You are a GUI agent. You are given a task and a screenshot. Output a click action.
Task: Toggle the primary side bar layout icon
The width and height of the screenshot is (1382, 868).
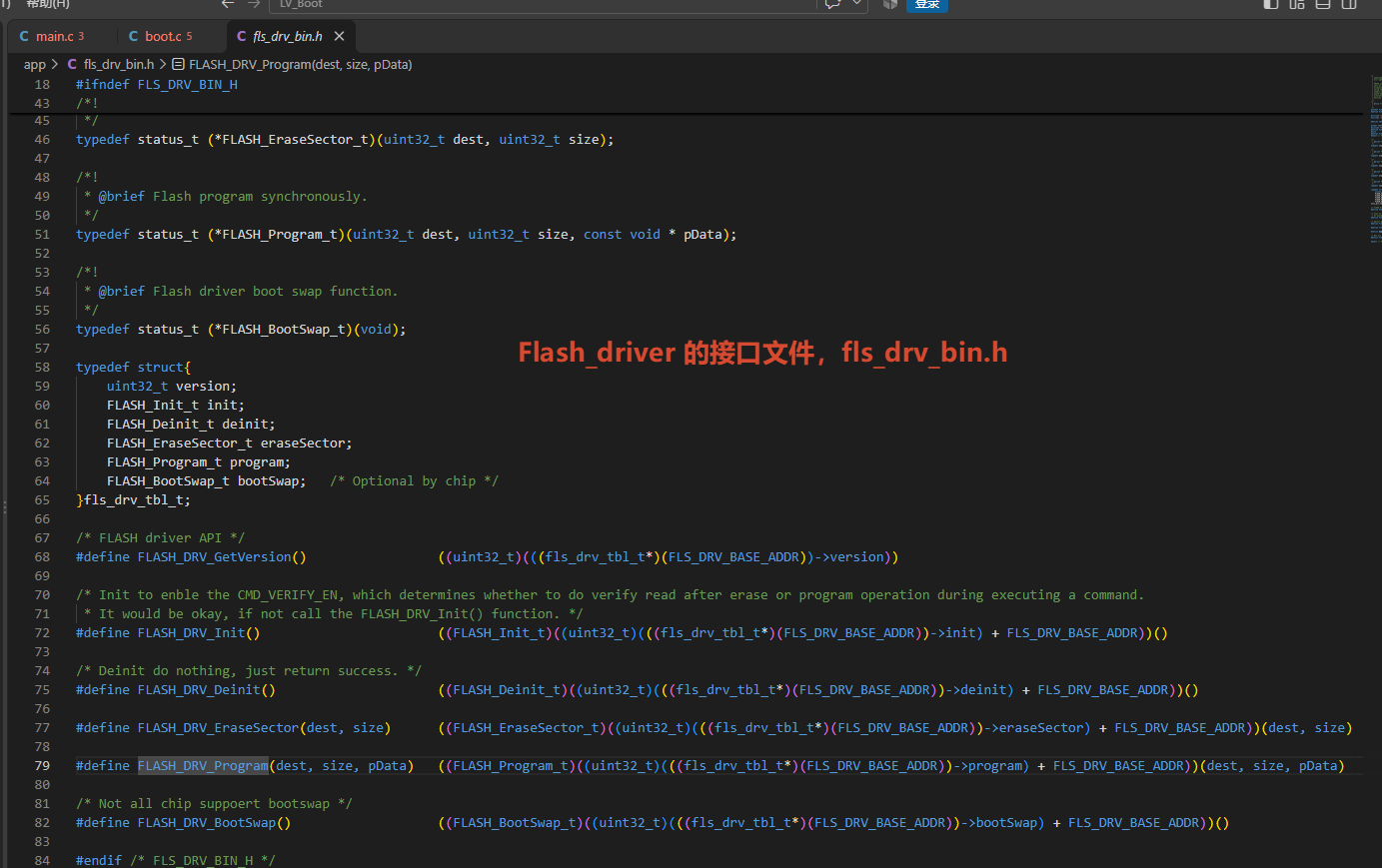tap(1271, 4)
